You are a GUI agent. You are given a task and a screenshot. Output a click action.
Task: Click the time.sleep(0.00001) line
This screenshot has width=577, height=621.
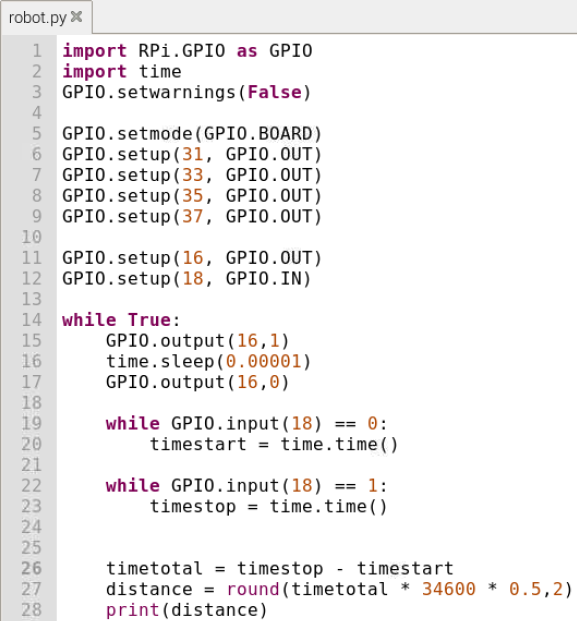209,362
